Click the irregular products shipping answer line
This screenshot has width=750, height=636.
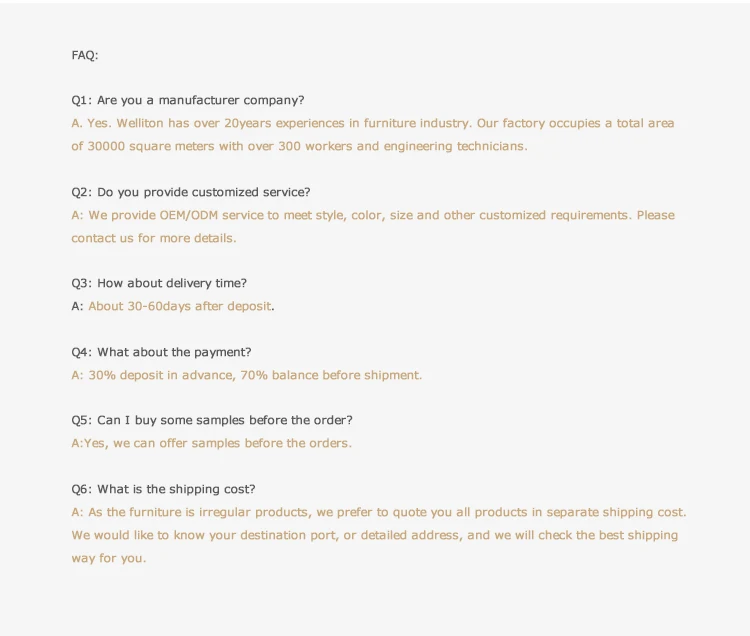(x=379, y=513)
